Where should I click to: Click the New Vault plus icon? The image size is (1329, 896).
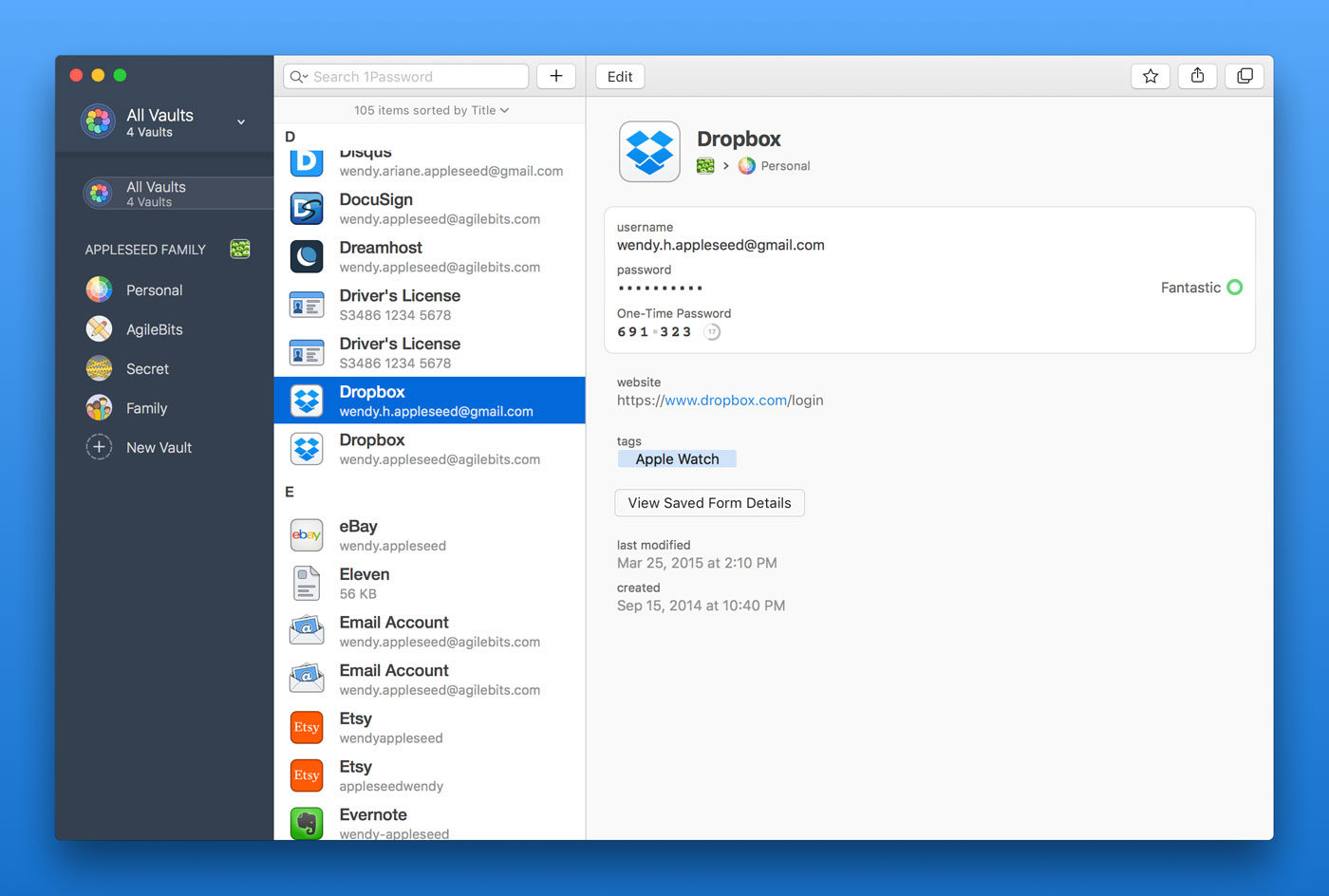pyautogui.click(x=99, y=447)
